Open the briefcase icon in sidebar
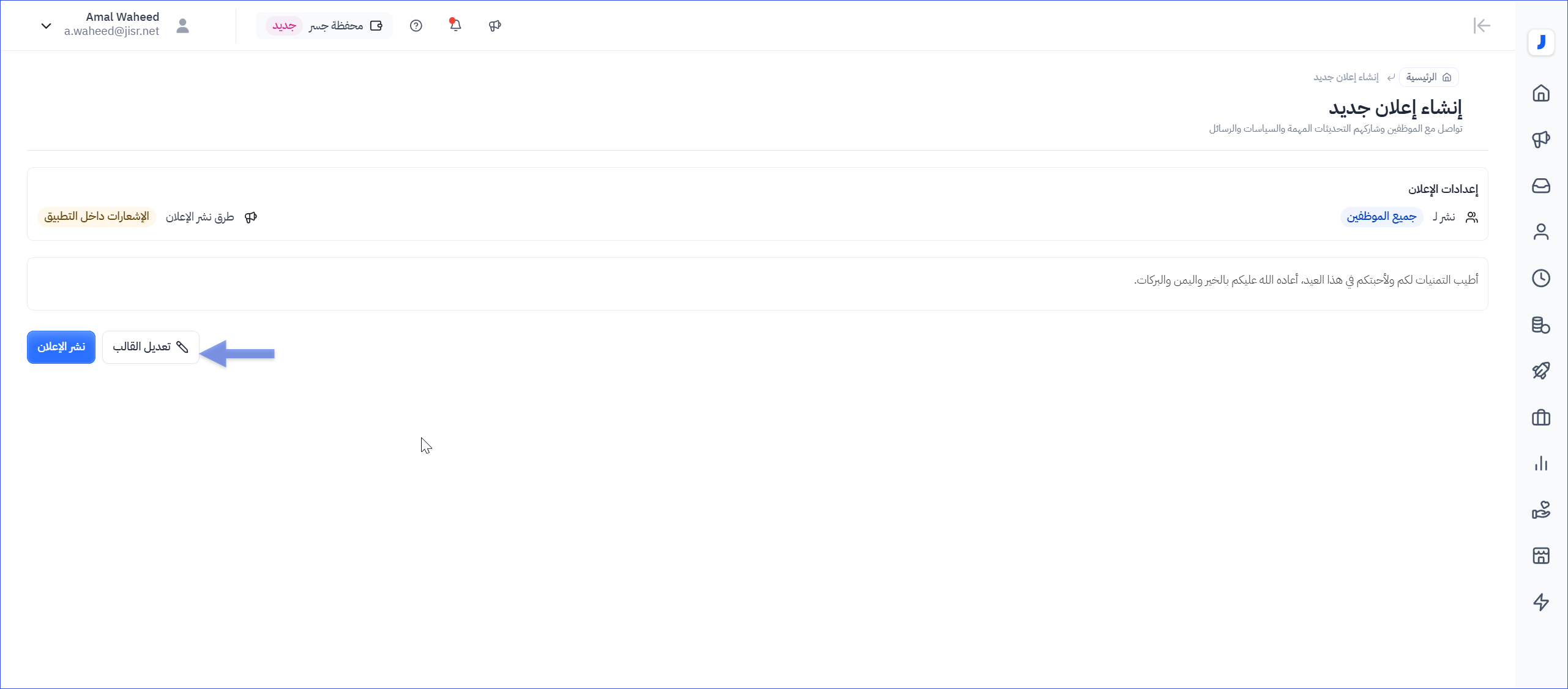 tap(1540, 418)
